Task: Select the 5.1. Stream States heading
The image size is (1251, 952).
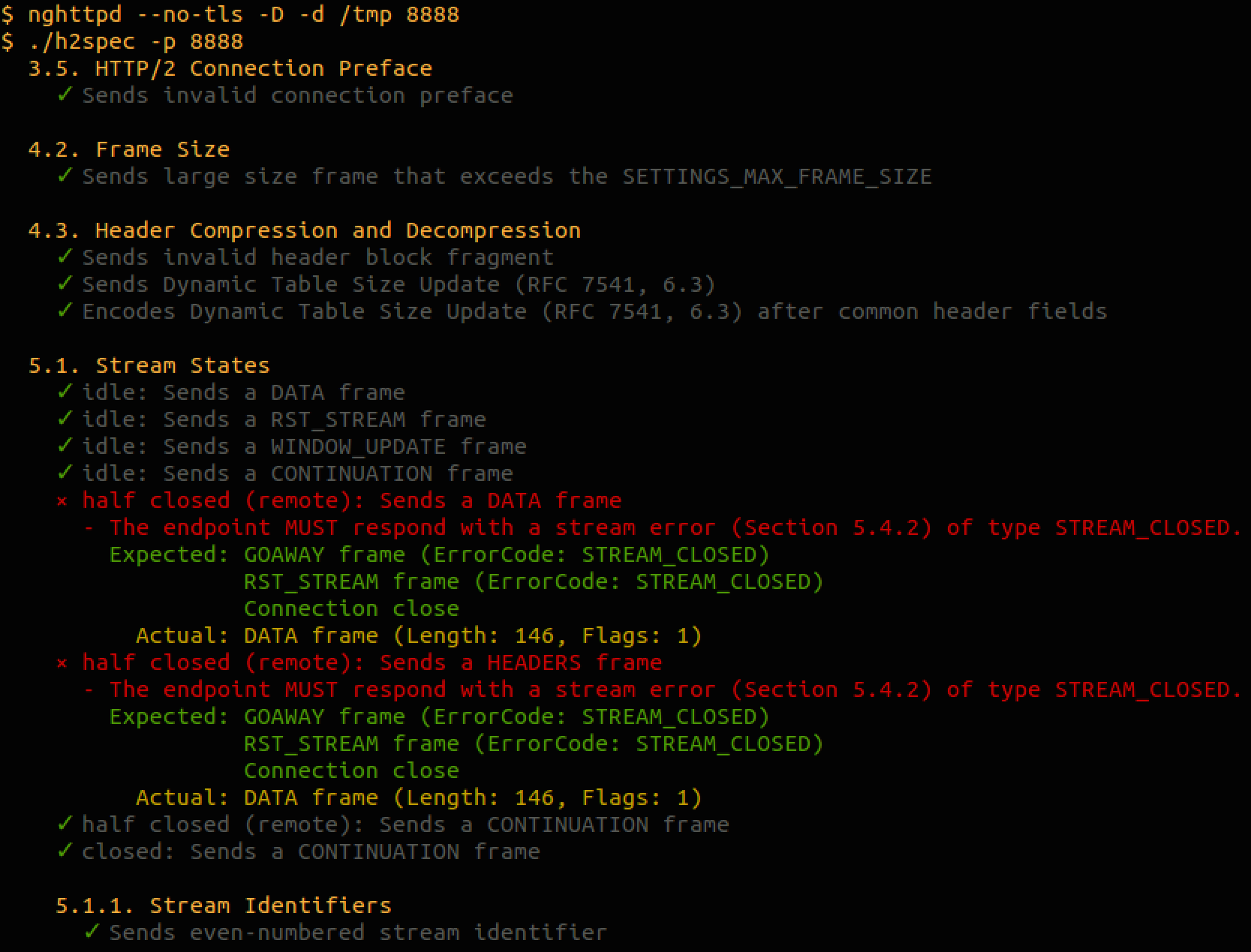Action: click(149, 365)
